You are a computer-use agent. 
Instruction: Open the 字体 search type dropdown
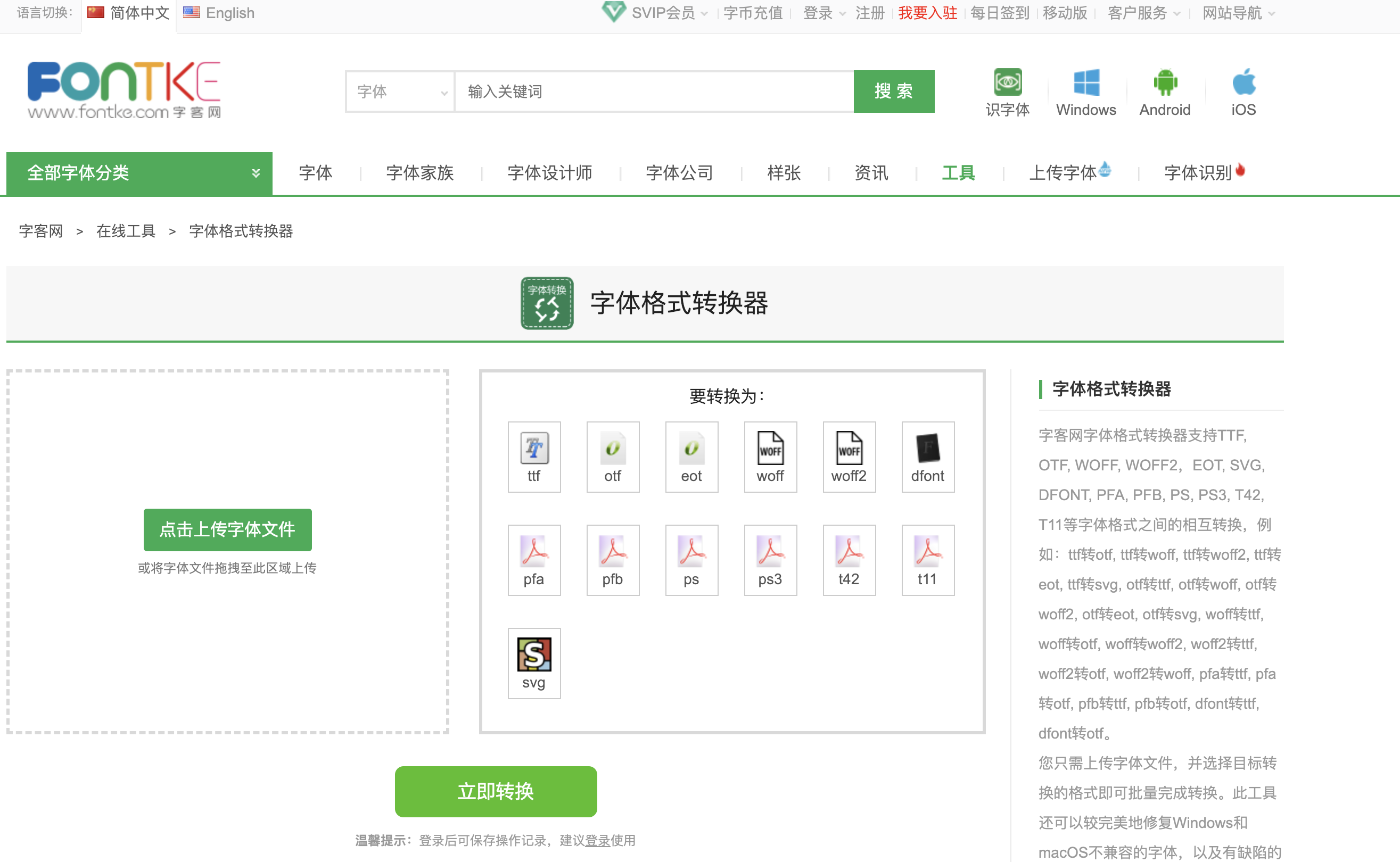400,91
